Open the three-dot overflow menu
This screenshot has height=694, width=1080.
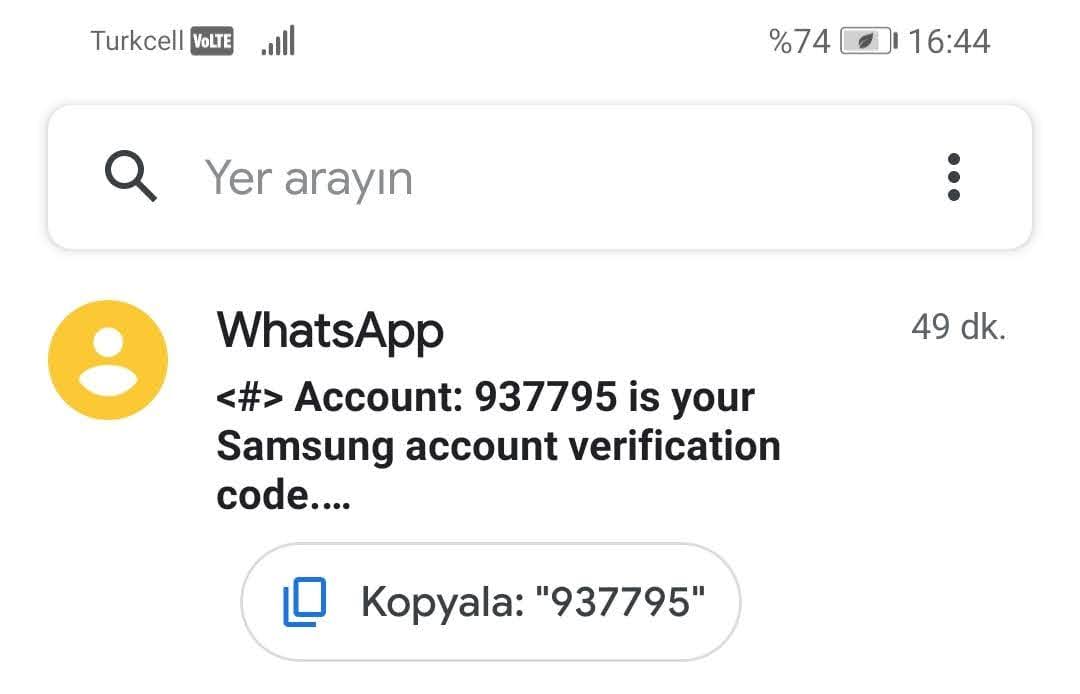(x=953, y=177)
